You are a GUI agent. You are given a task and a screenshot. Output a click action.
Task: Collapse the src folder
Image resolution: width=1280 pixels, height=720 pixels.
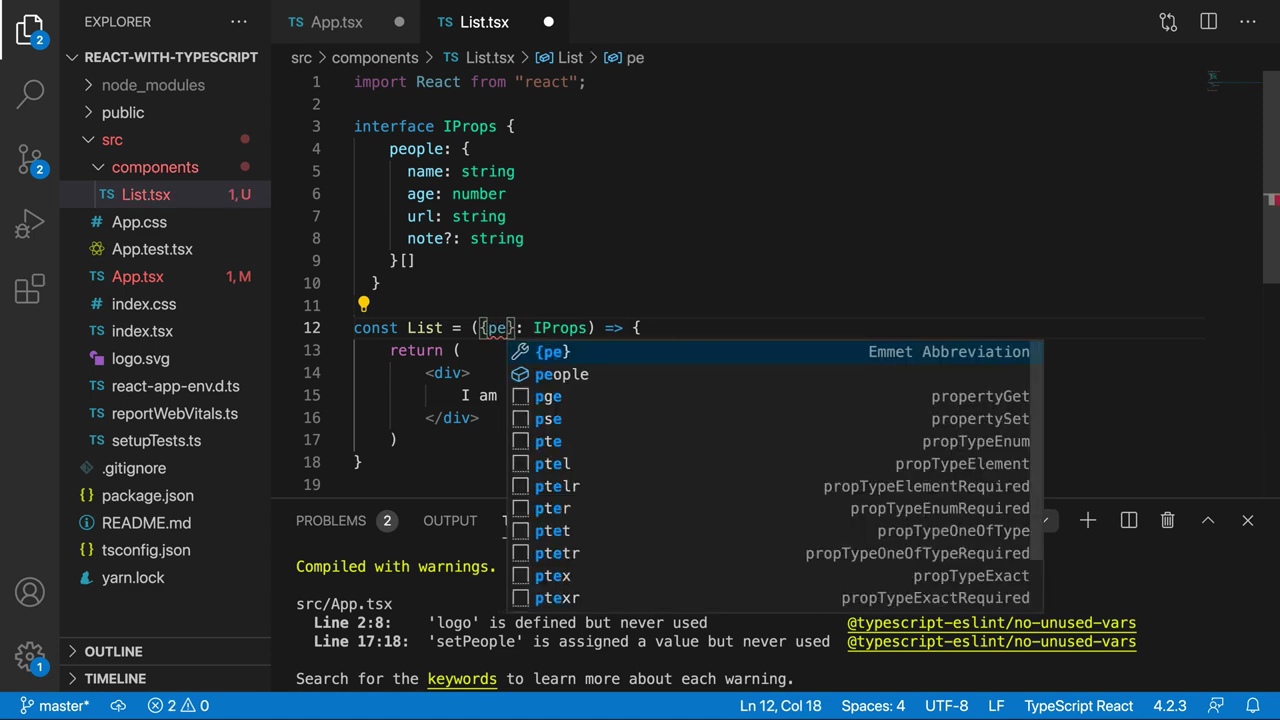tap(165, 140)
